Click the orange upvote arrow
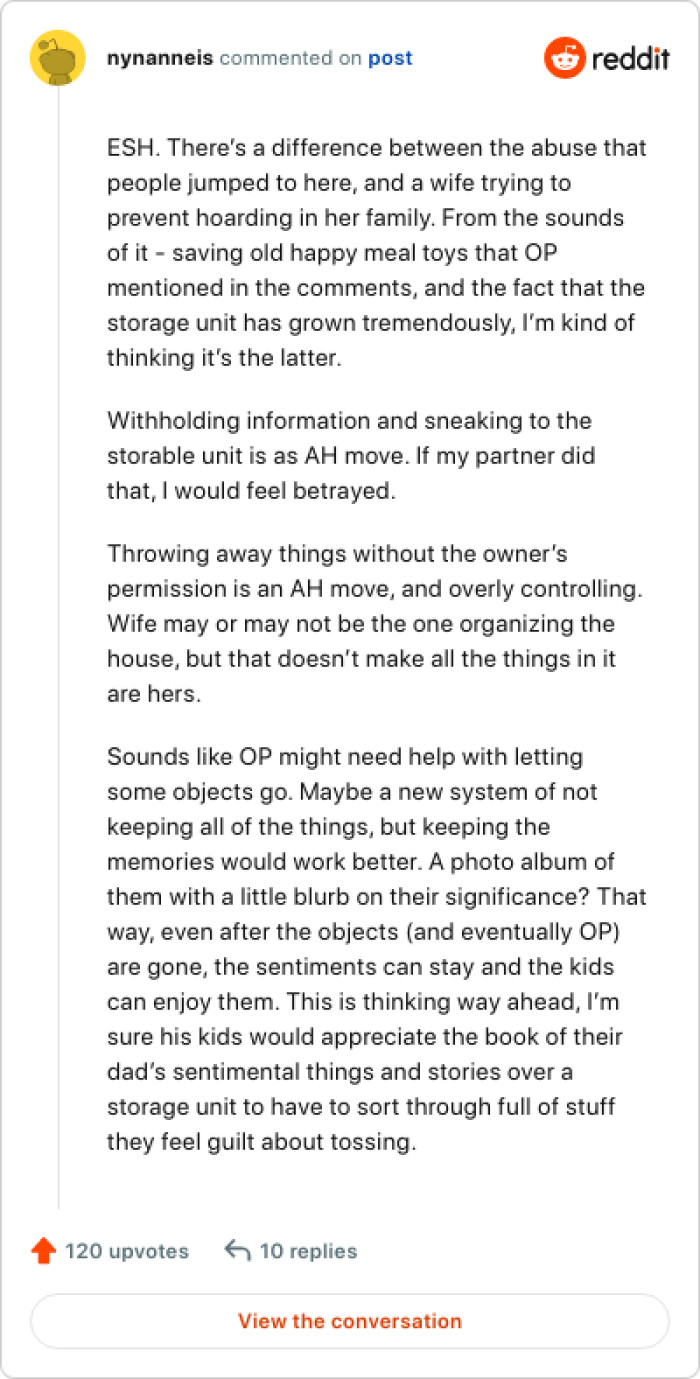This screenshot has height=1379, width=700. [x=43, y=1249]
